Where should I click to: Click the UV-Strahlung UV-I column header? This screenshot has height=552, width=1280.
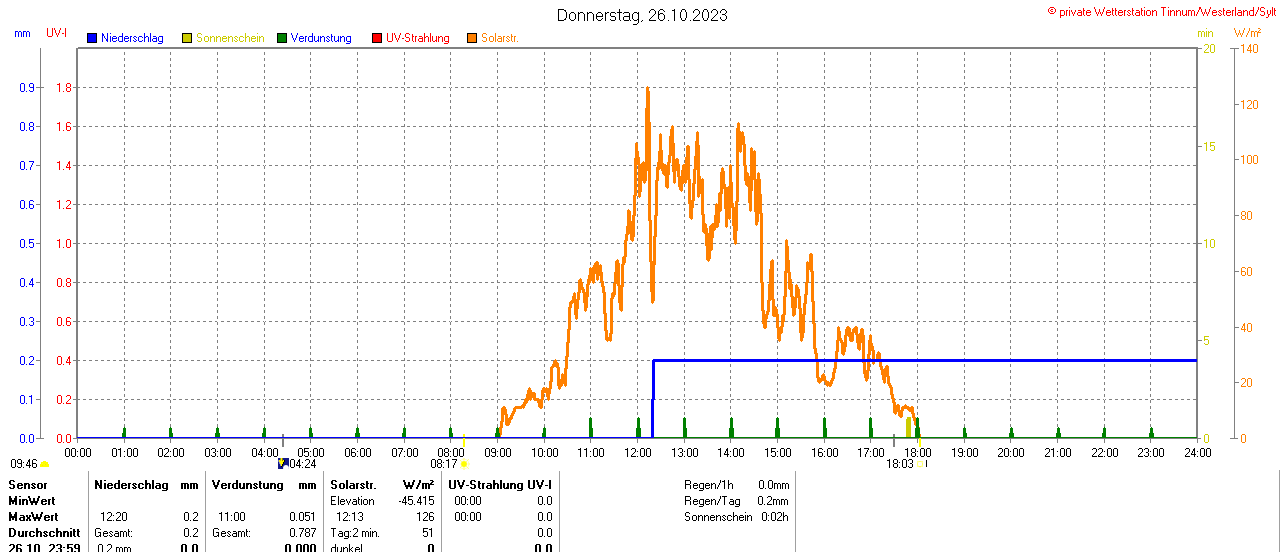pos(501,485)
